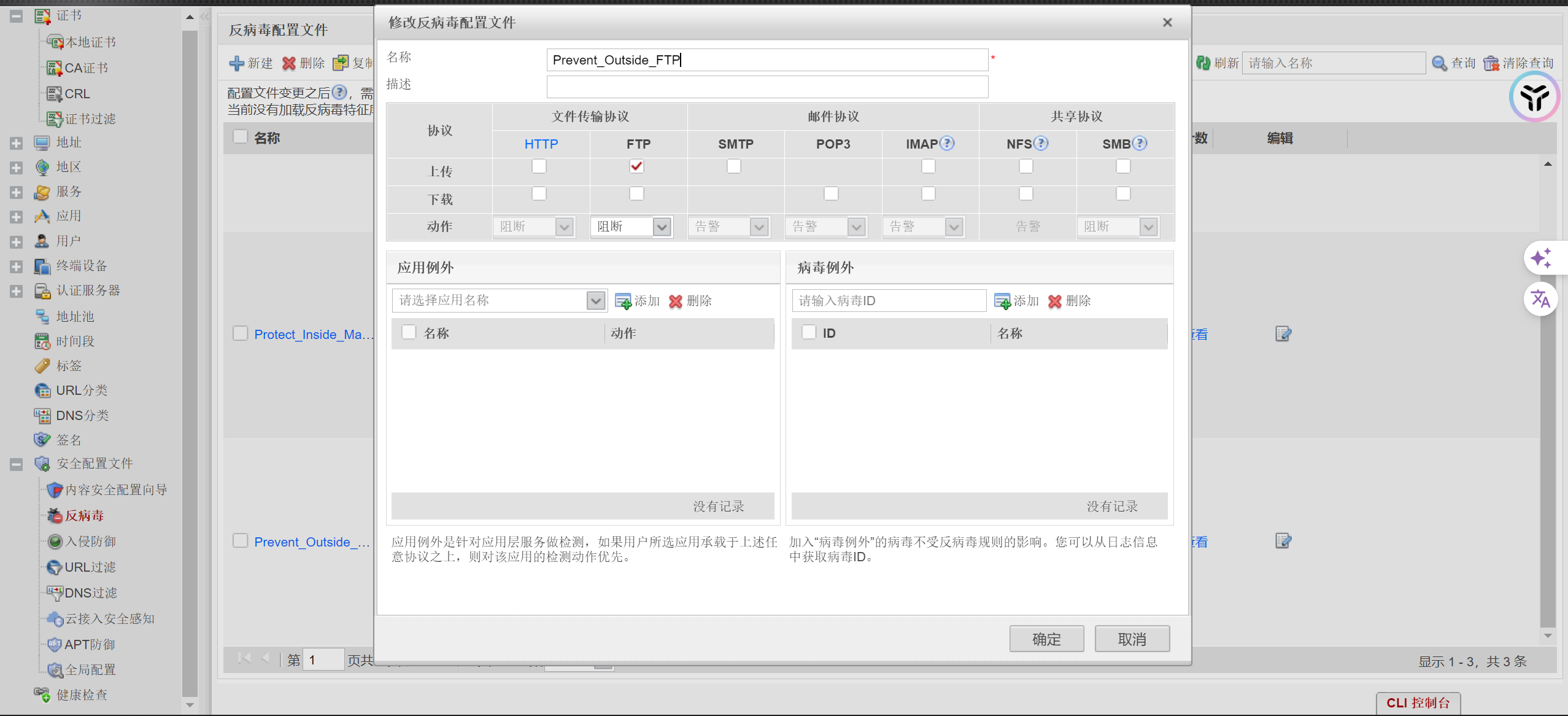Click 取消 to cancel the dialog
This screenshot has height=716, width=1568.
point(1132,639)
